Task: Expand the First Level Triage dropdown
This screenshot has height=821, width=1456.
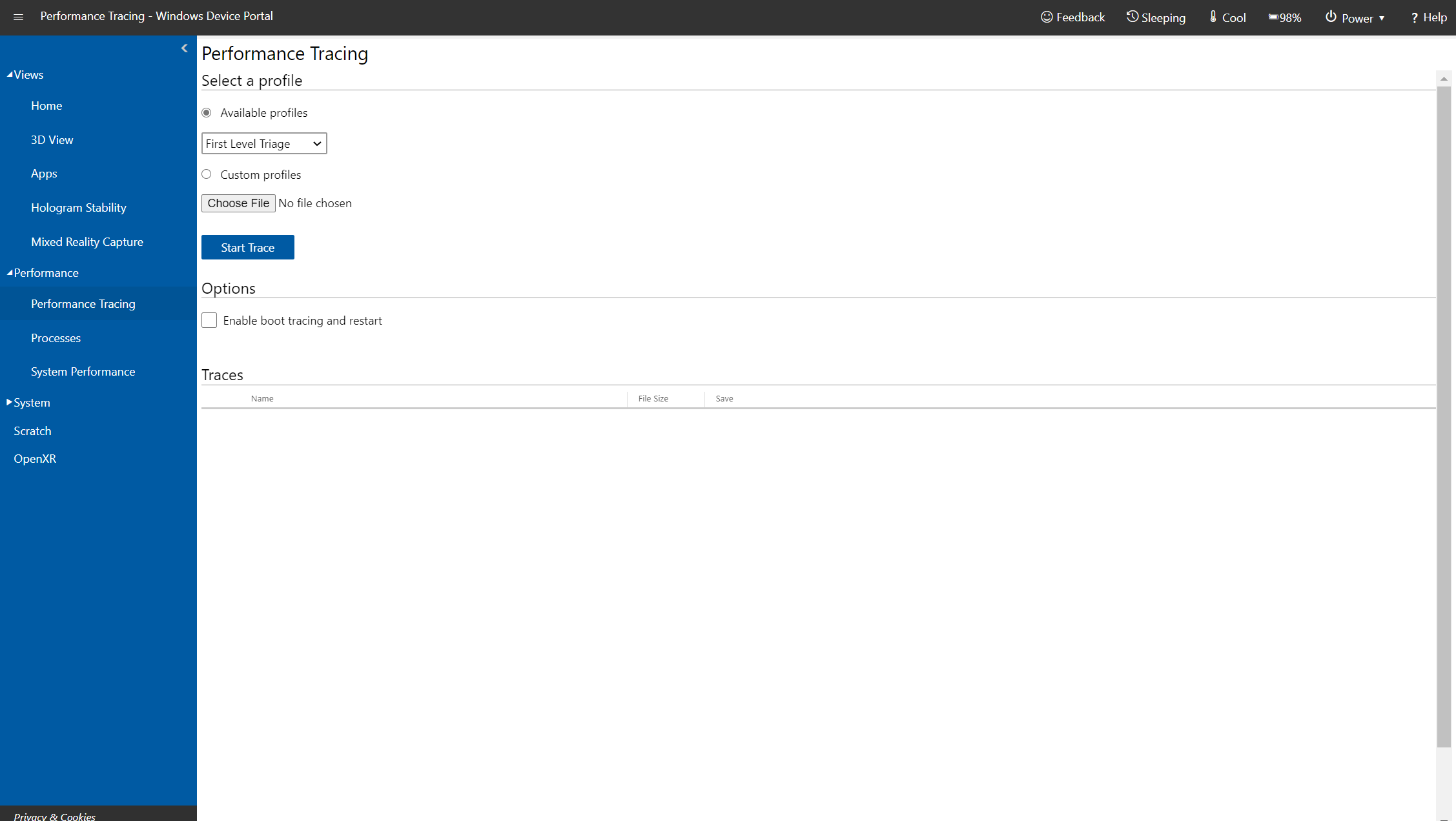Action: pyautogui.click(x=263, y=143)
